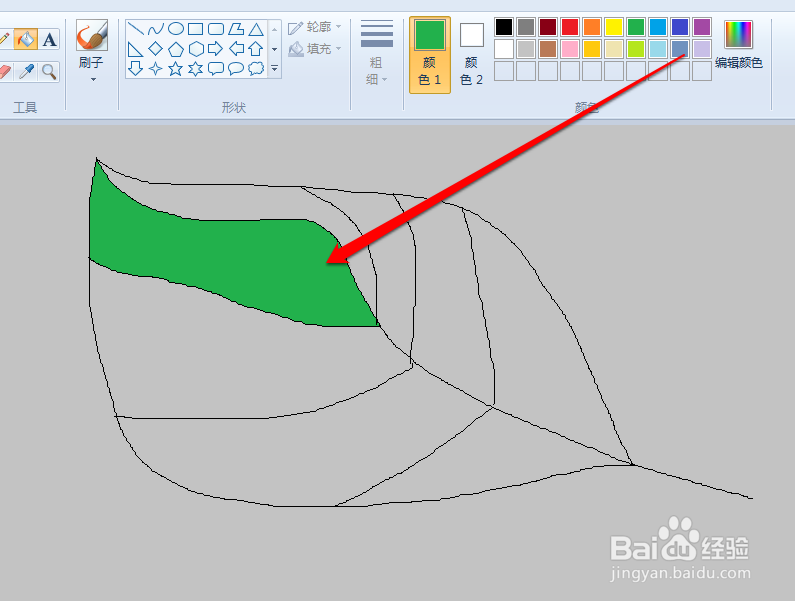
Task: Pick the orange color swatch
Action: pyautogui.click(x=592, y=27)
